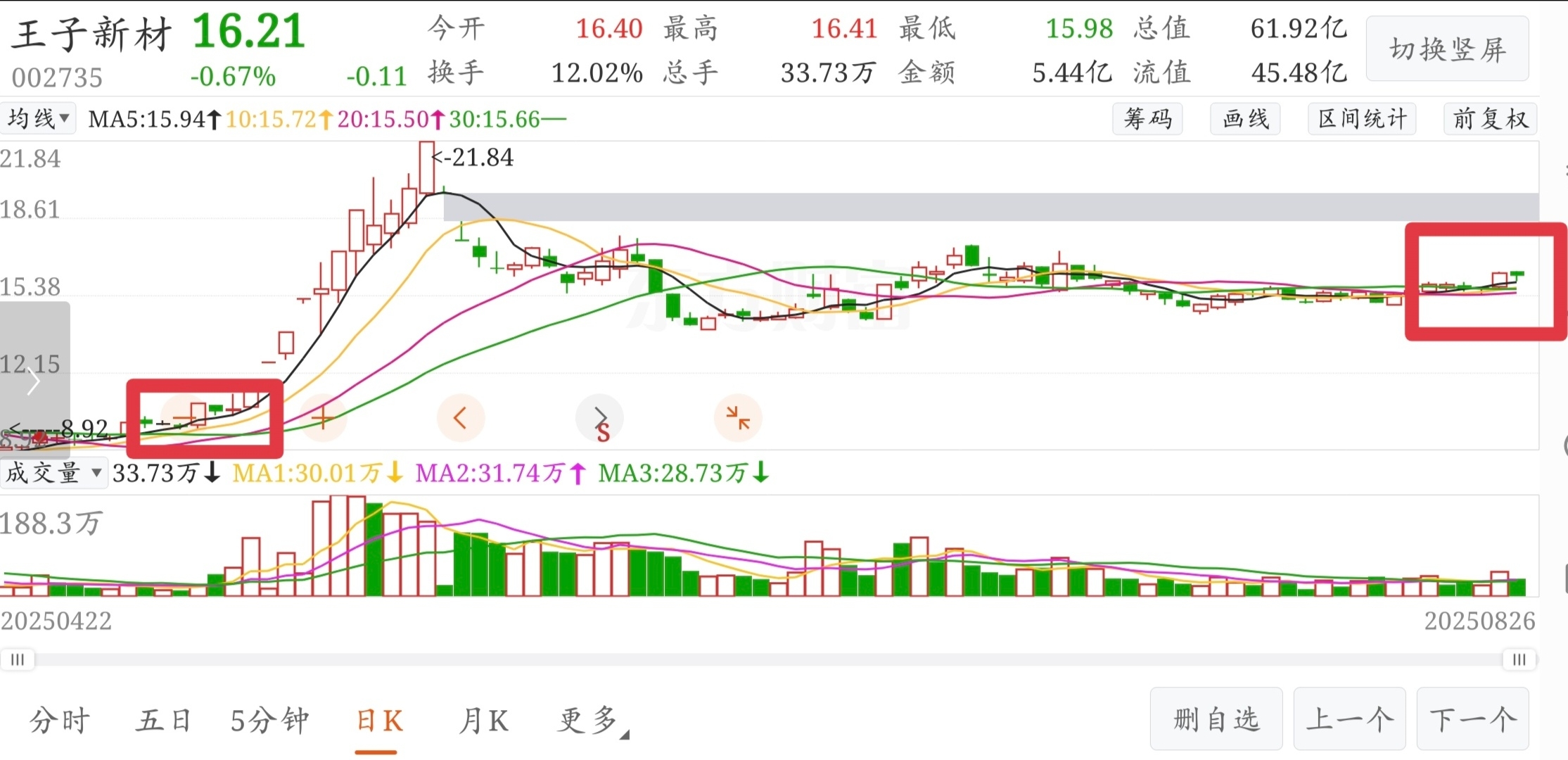Click the 流值 45.48亿 value
The width and height of the screenshot is (1568, 760).
[x=1299, y=72]
